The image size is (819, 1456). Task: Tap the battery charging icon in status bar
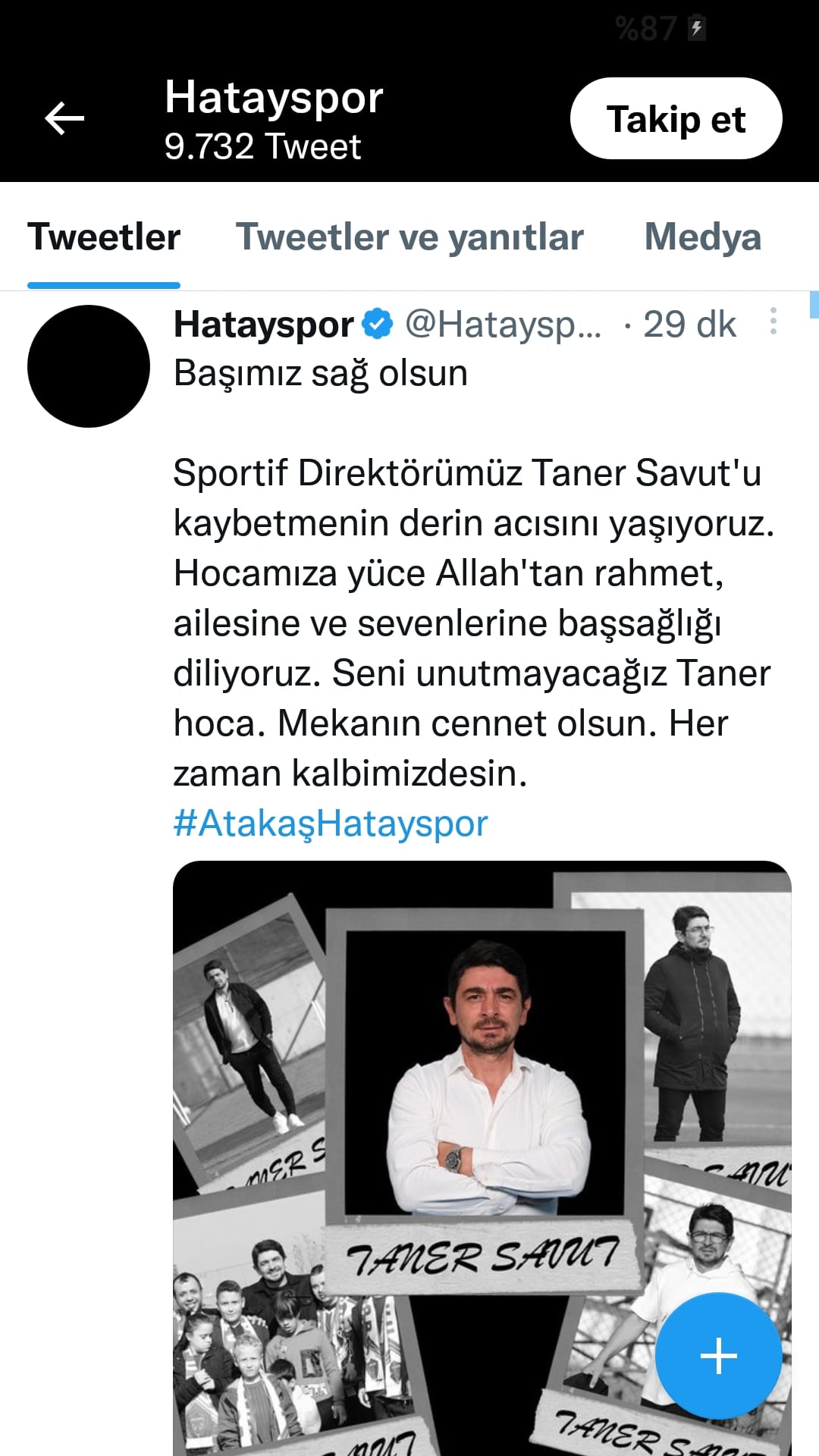pos(696,29)
